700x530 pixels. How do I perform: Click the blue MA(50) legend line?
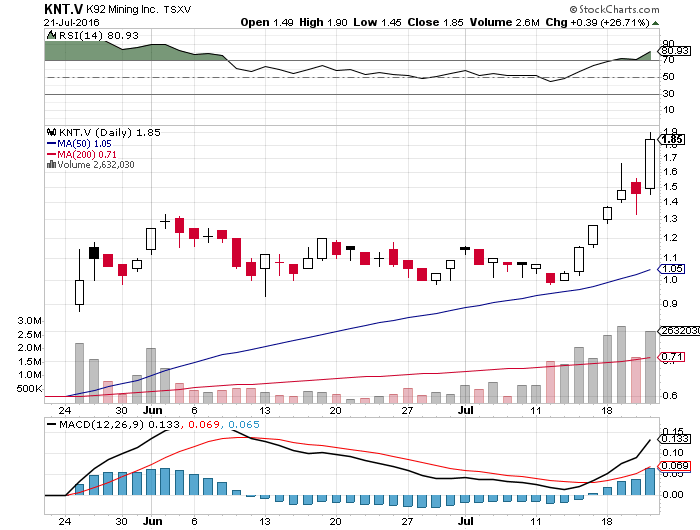click(x=51, y=144)
